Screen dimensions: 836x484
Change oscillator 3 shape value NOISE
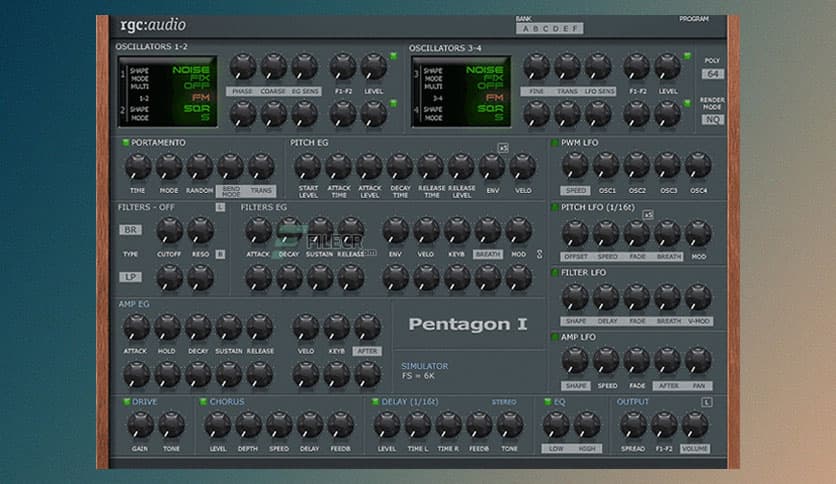pyautogui.click(x=485, y=70)
